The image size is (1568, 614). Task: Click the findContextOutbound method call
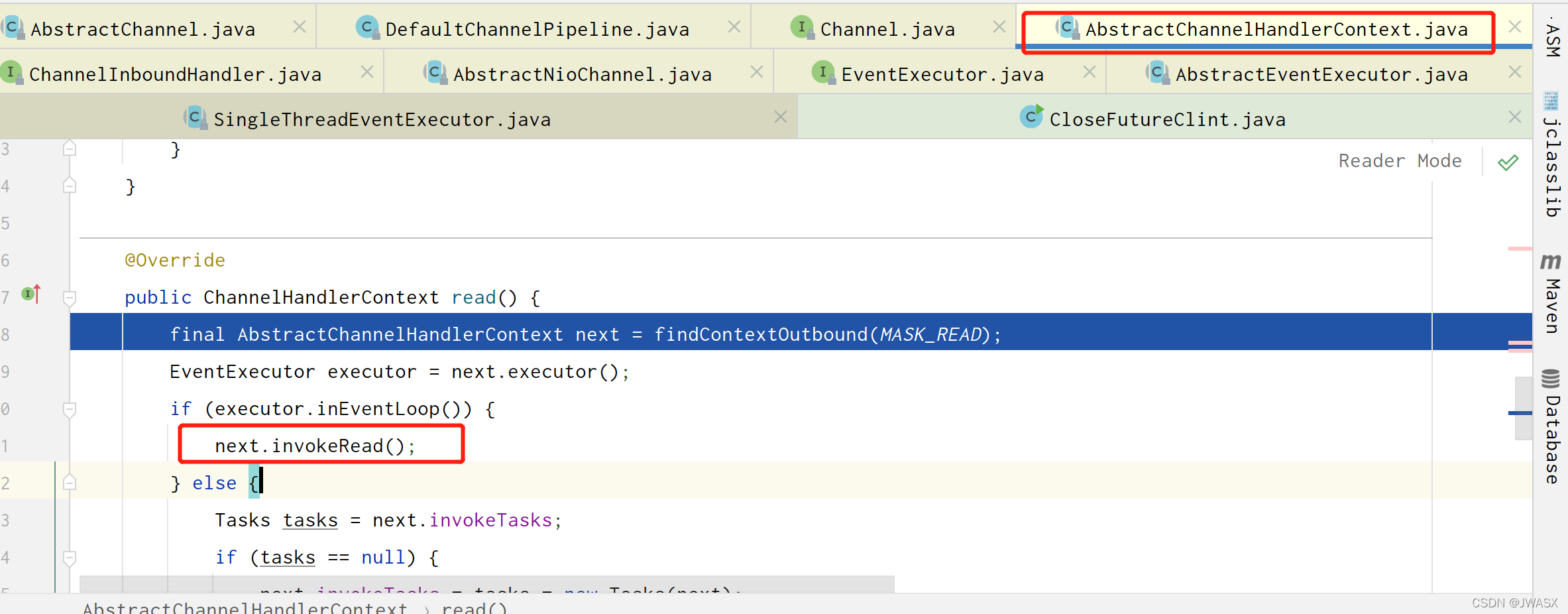click(760, 334)
